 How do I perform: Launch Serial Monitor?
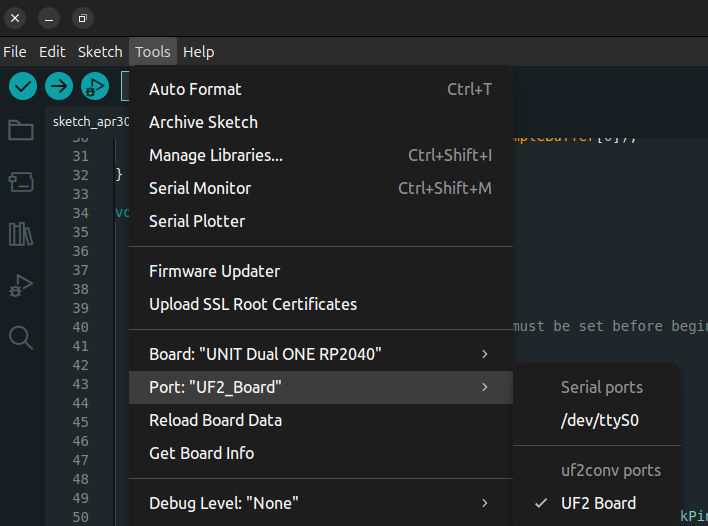[x=321, y=188]
